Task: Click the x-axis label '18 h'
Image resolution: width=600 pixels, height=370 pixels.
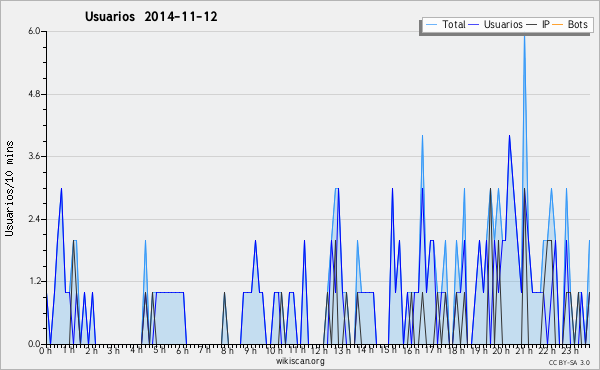Action: click(x=456, y=350)
